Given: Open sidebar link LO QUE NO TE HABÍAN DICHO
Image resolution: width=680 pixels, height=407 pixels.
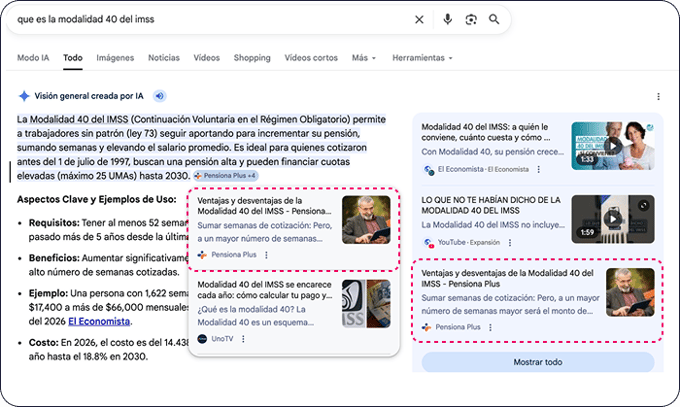Looking at the screenshot, I should point(491,205).
